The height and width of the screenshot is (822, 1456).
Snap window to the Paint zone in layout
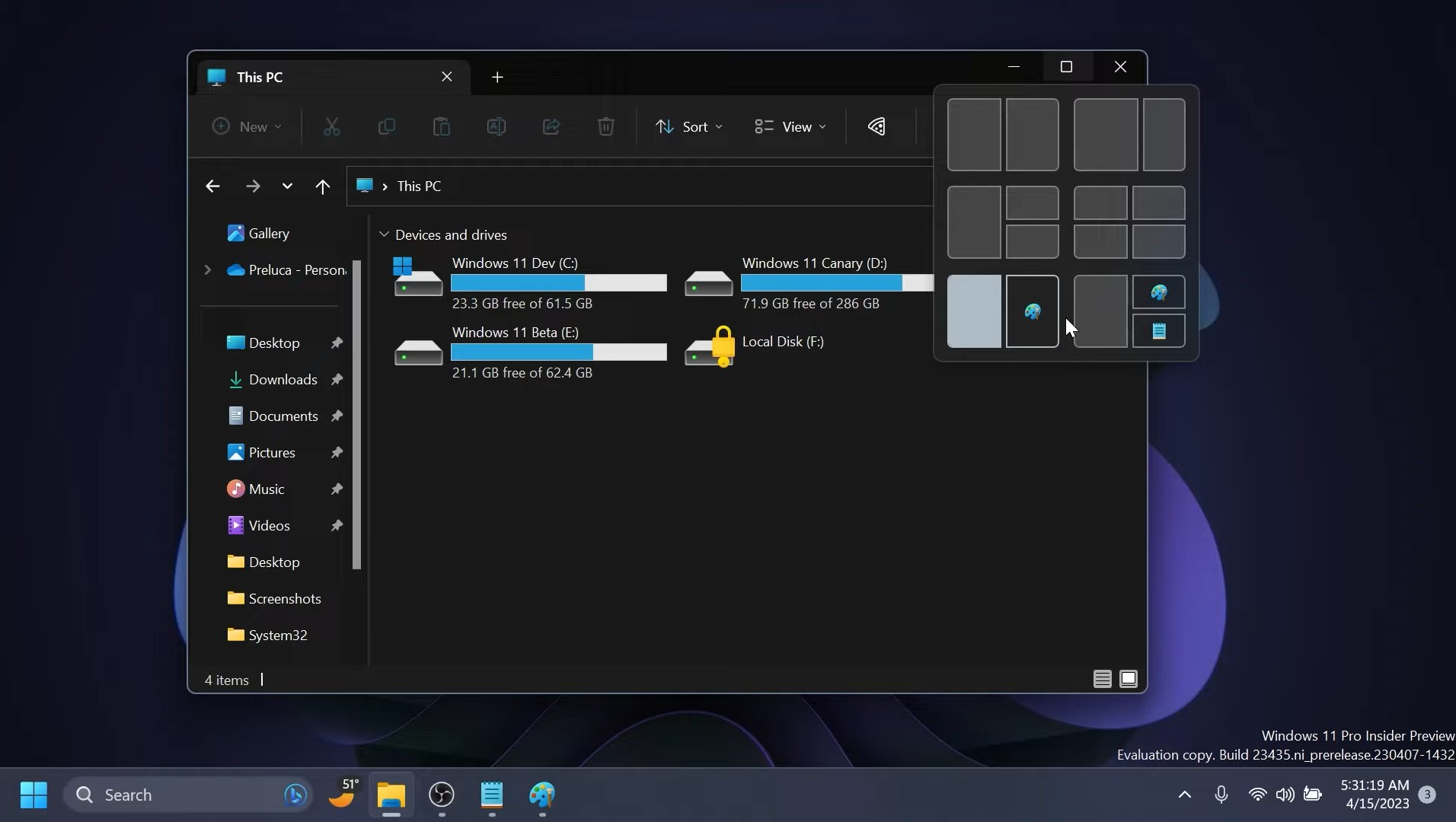1032,311
